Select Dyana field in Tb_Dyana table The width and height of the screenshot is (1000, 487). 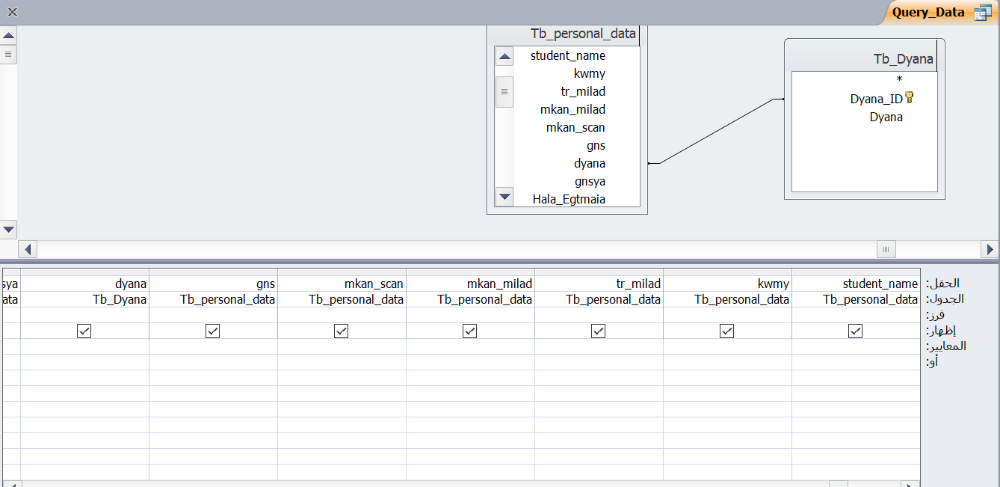pyautogui.click(x=886, y=117)
